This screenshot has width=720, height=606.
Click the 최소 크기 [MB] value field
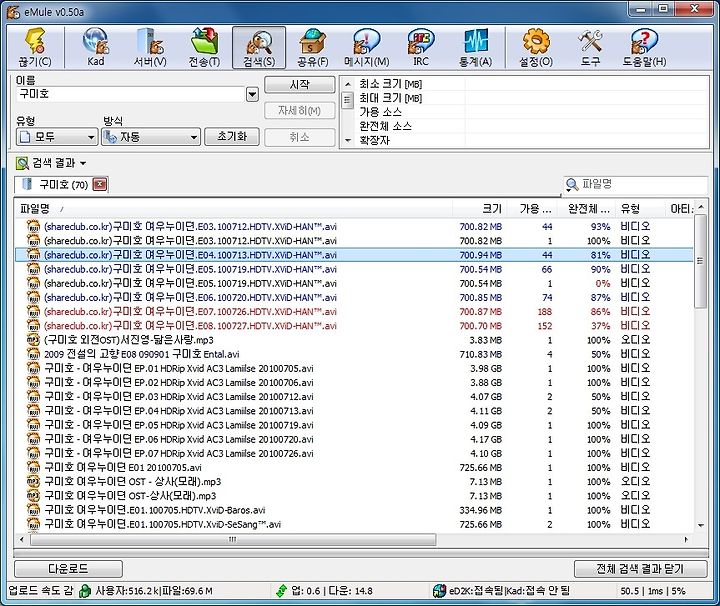tap(586, 84)
